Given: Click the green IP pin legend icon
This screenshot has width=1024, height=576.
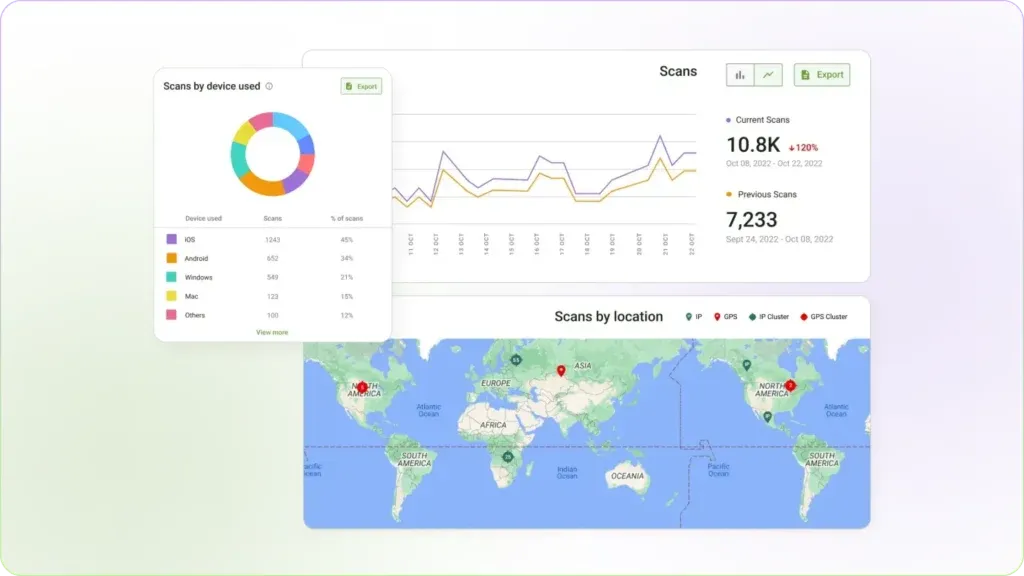Looking at the screenshot, I should [x=689, y=316].
